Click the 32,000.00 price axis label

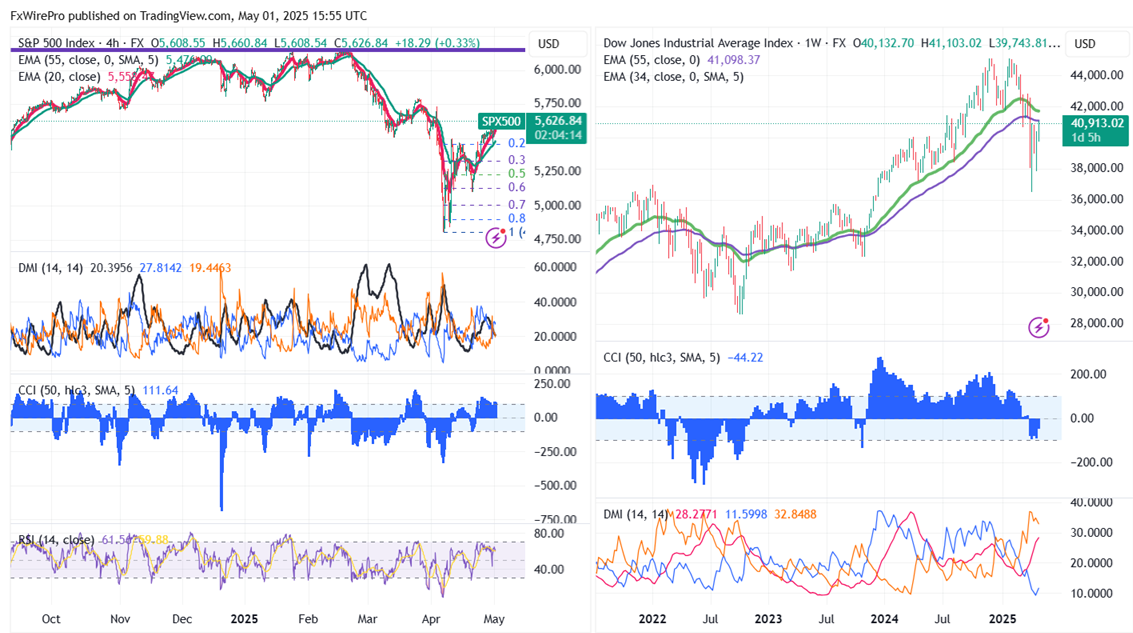pos(1097,262)
